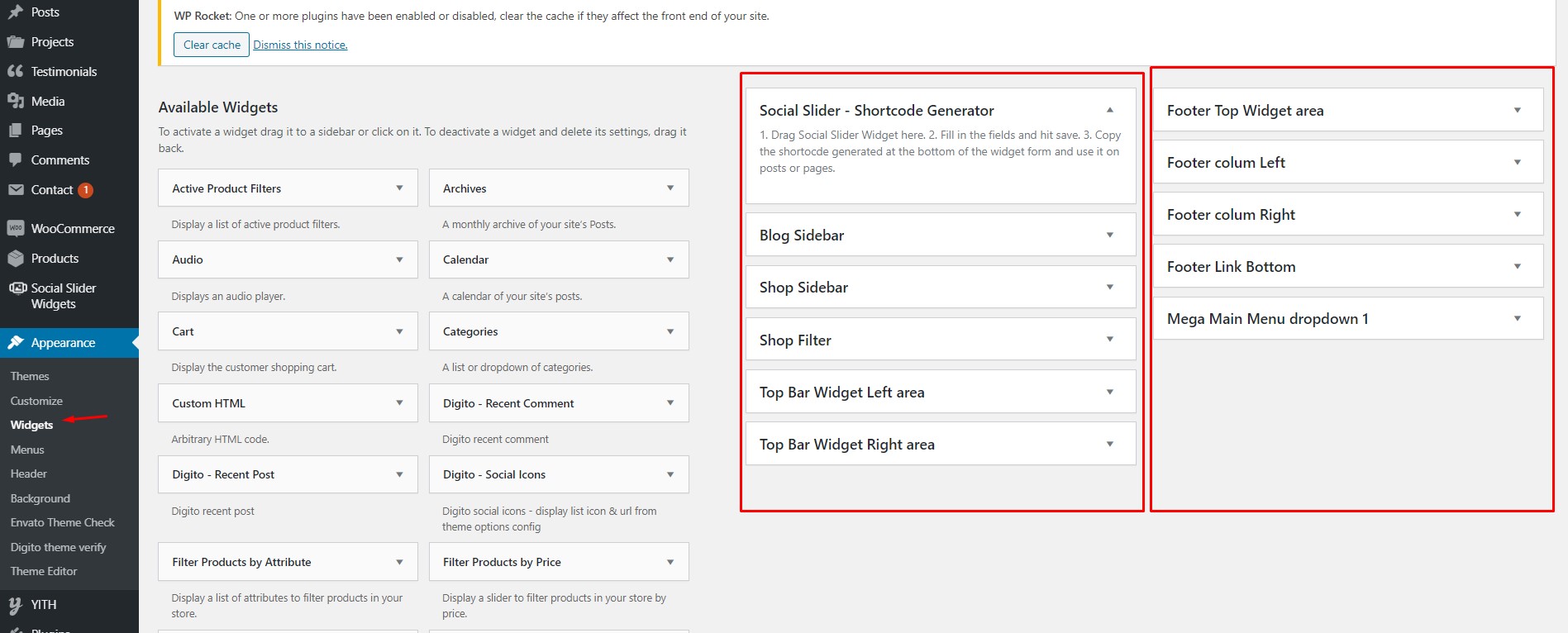Dismiss the WP Rocket notice

(x=300, y=45)
